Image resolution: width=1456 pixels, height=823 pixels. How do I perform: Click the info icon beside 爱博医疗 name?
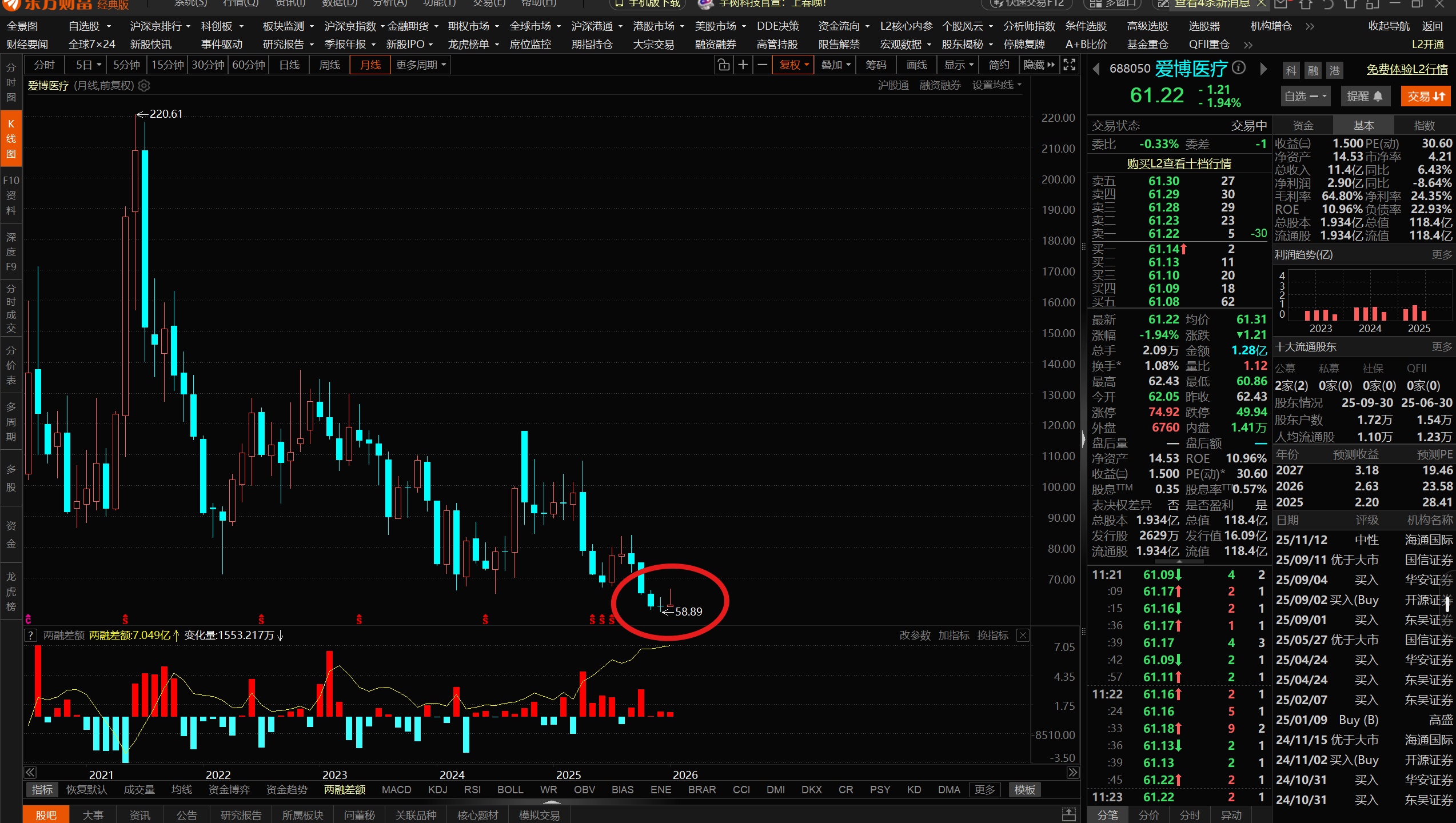[1239, 68]
